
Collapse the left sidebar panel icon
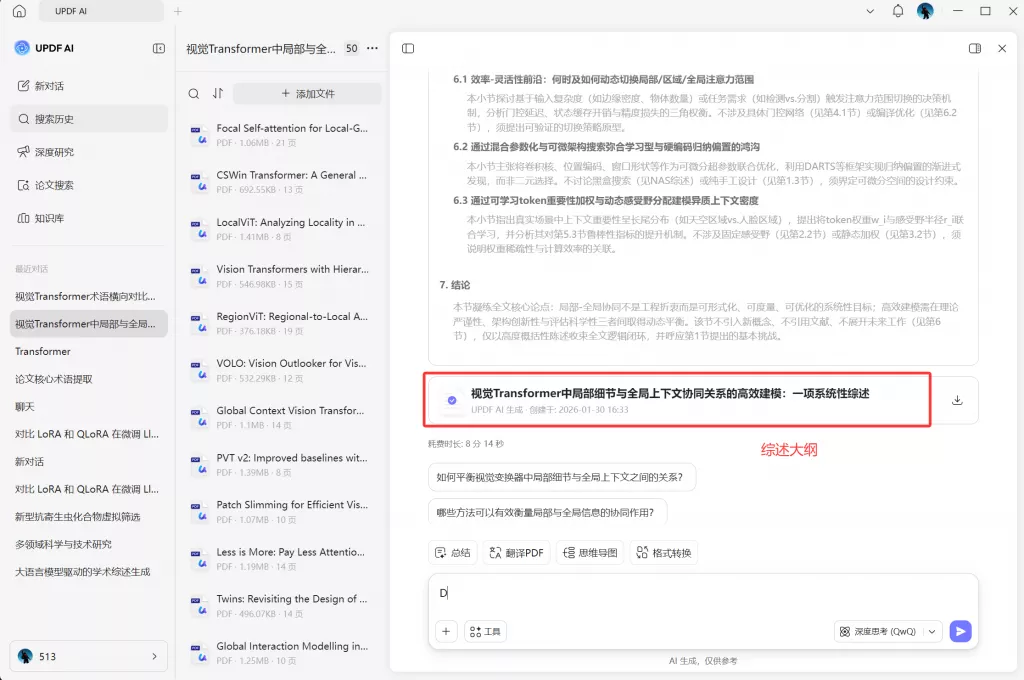pos(159,48)
